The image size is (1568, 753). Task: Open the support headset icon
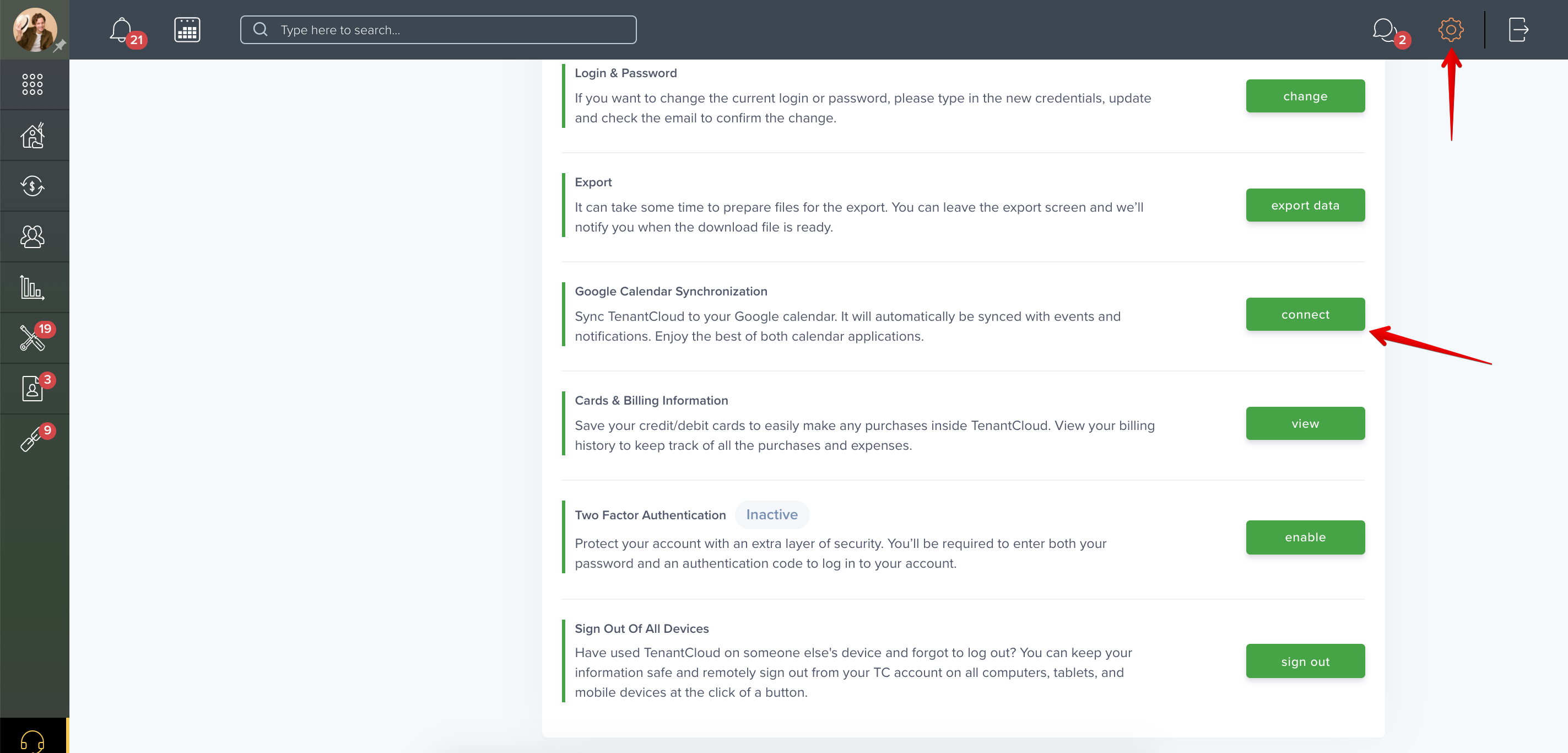33,741
